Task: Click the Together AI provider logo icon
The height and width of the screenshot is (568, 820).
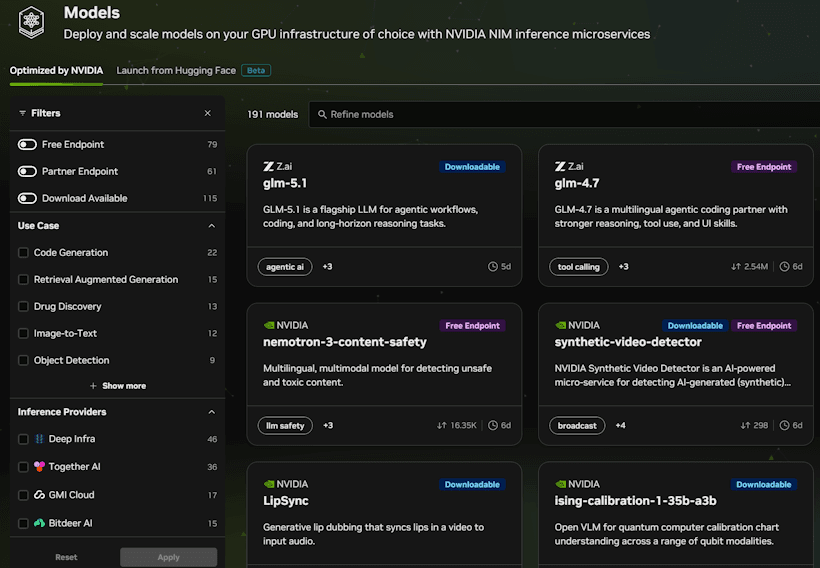Action: pyautogui.click(x=39, y=467)
